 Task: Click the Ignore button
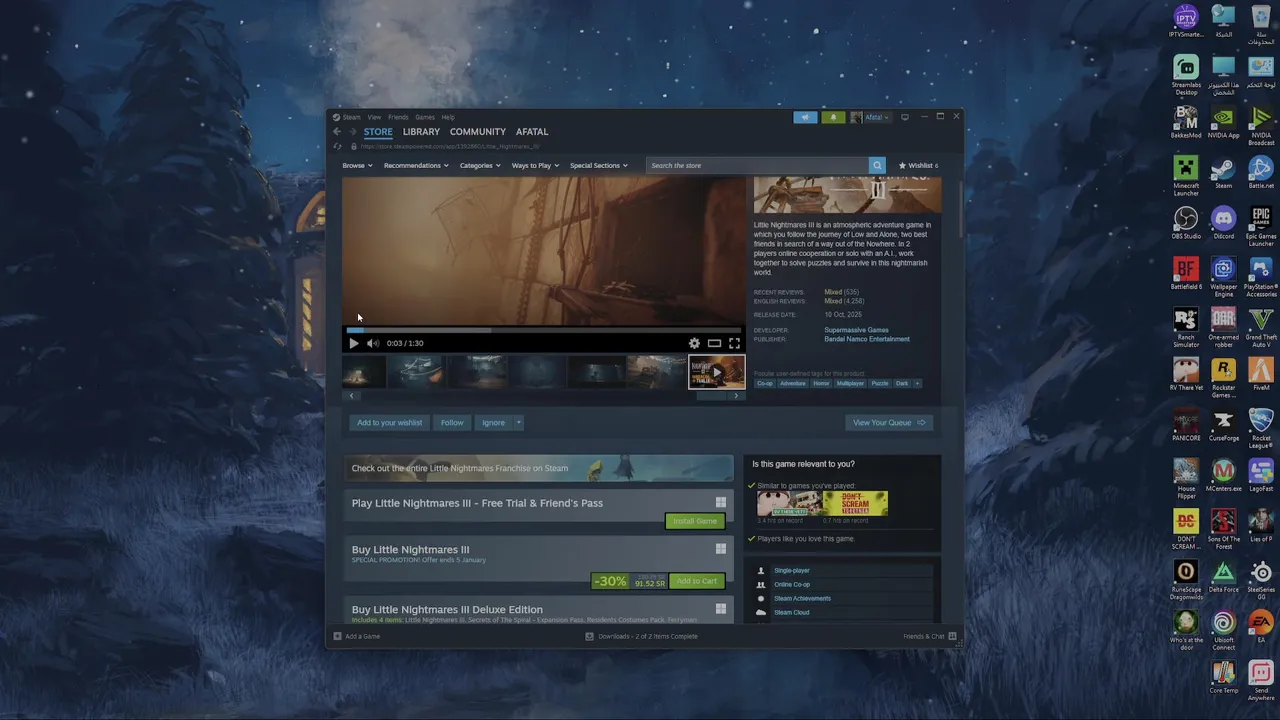(x=493, y=422)
